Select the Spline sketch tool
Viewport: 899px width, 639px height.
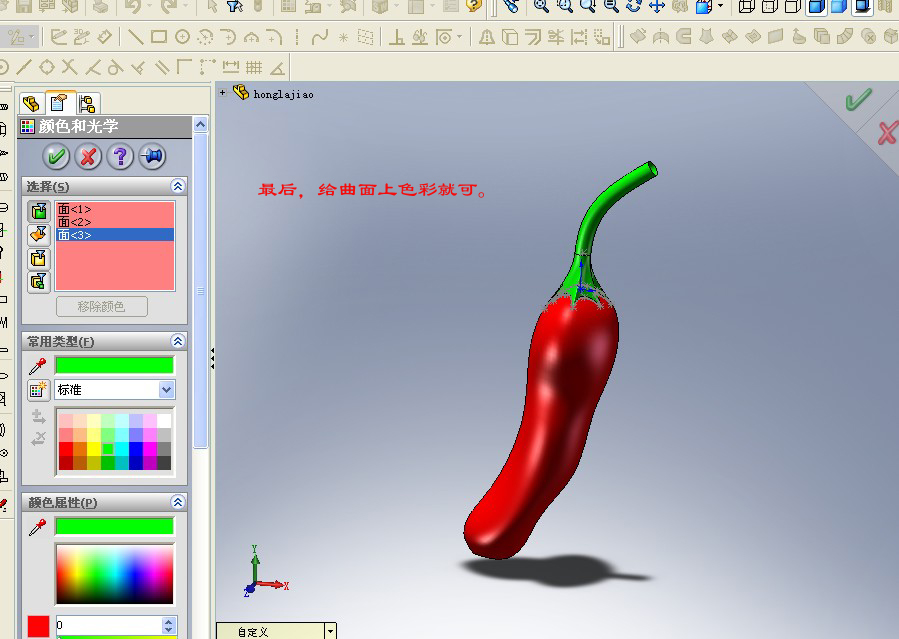pyautogui.click(x=319, y=37)
